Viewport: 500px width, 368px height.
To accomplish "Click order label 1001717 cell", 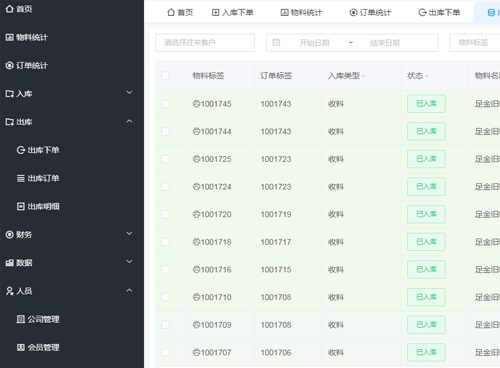I will click(276, 242).
